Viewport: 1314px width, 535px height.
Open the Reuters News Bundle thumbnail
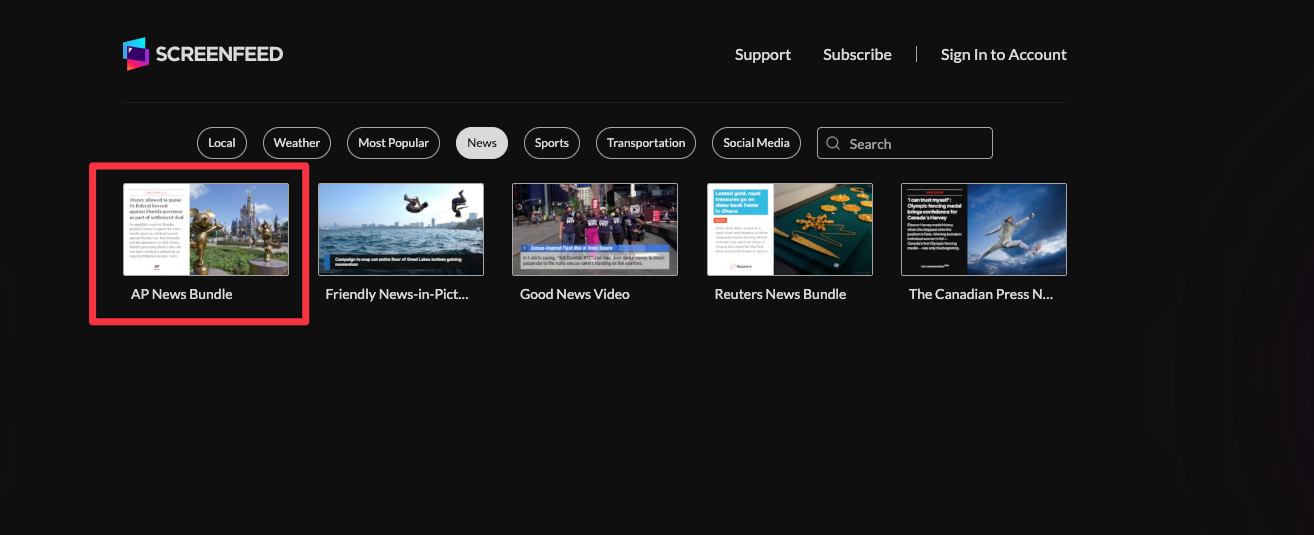coord(790,229)
